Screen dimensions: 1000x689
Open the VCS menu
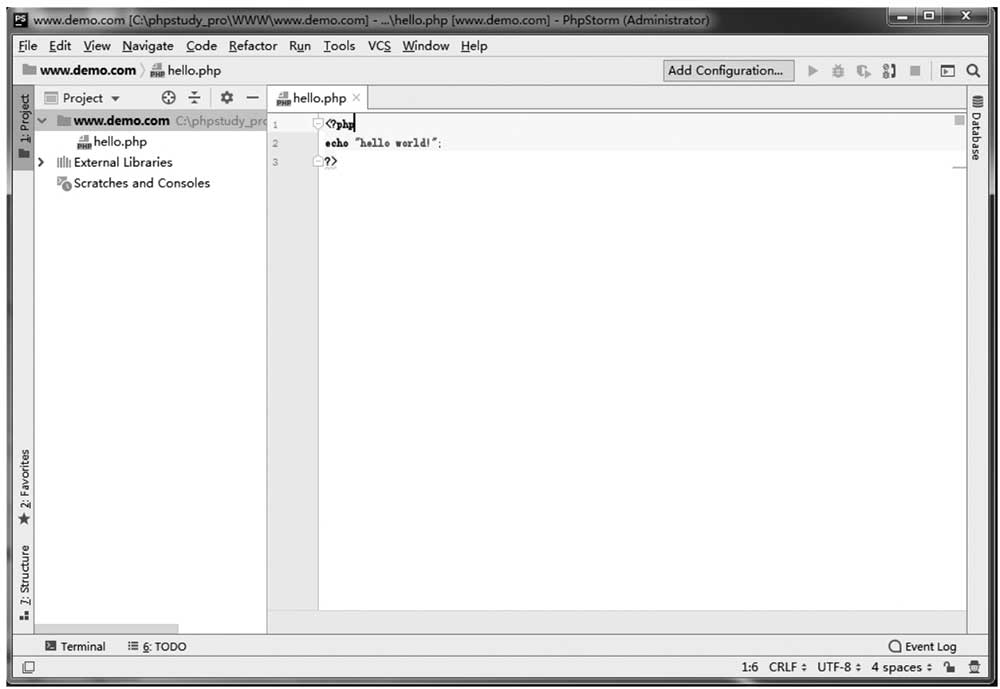(379, 46)
